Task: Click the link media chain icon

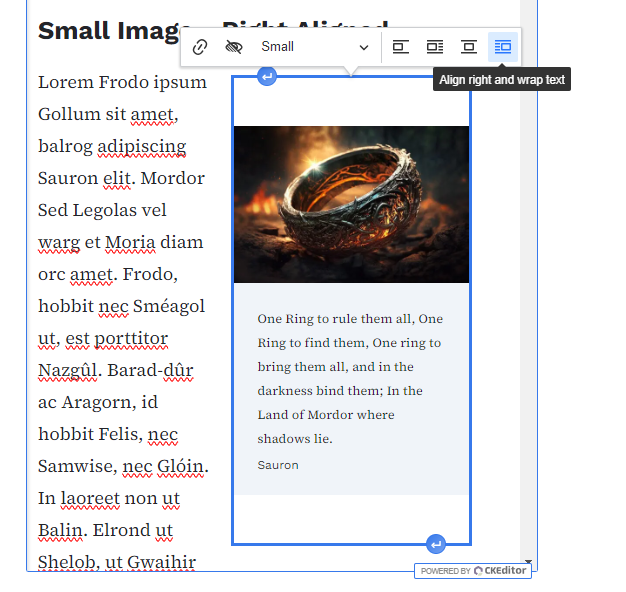Action: click(x=200, y=47)
